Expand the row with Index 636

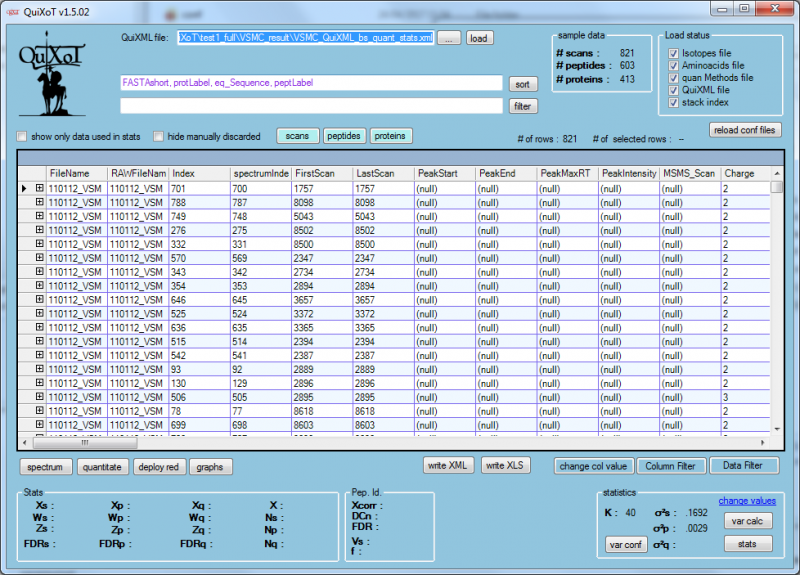click(39, 327)
